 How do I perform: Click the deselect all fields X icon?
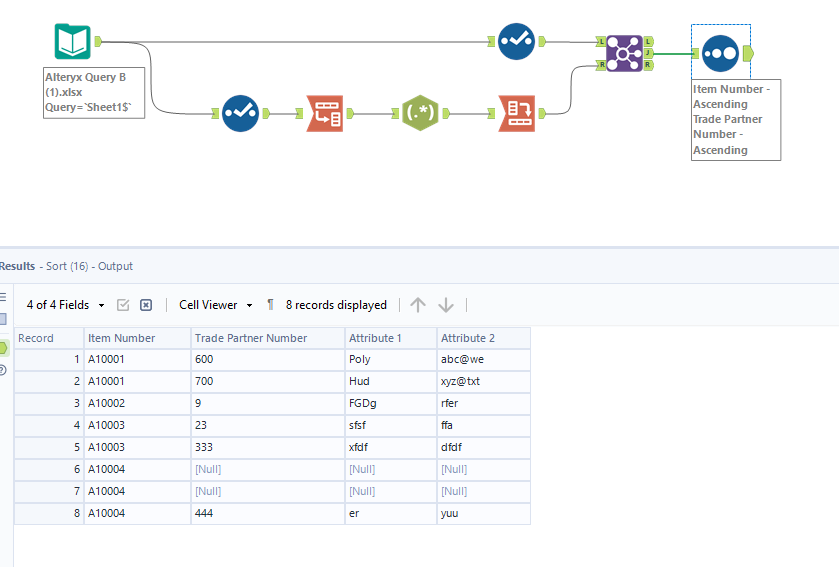point(146,305)
